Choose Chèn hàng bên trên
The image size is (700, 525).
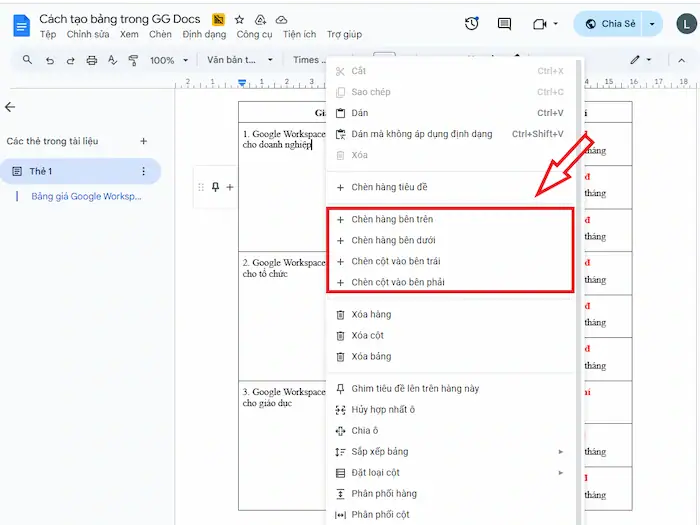click(392, 219)
